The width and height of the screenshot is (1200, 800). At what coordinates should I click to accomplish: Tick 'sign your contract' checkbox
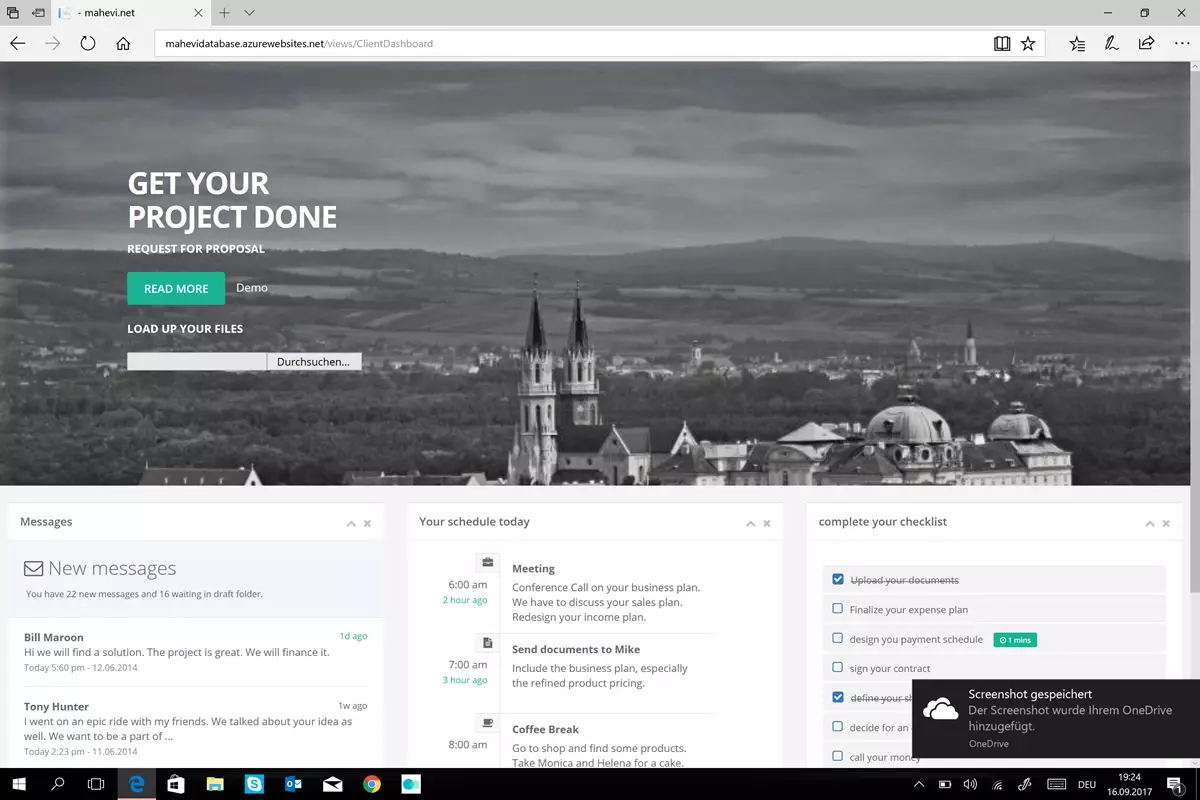click(x=838, y=667)
